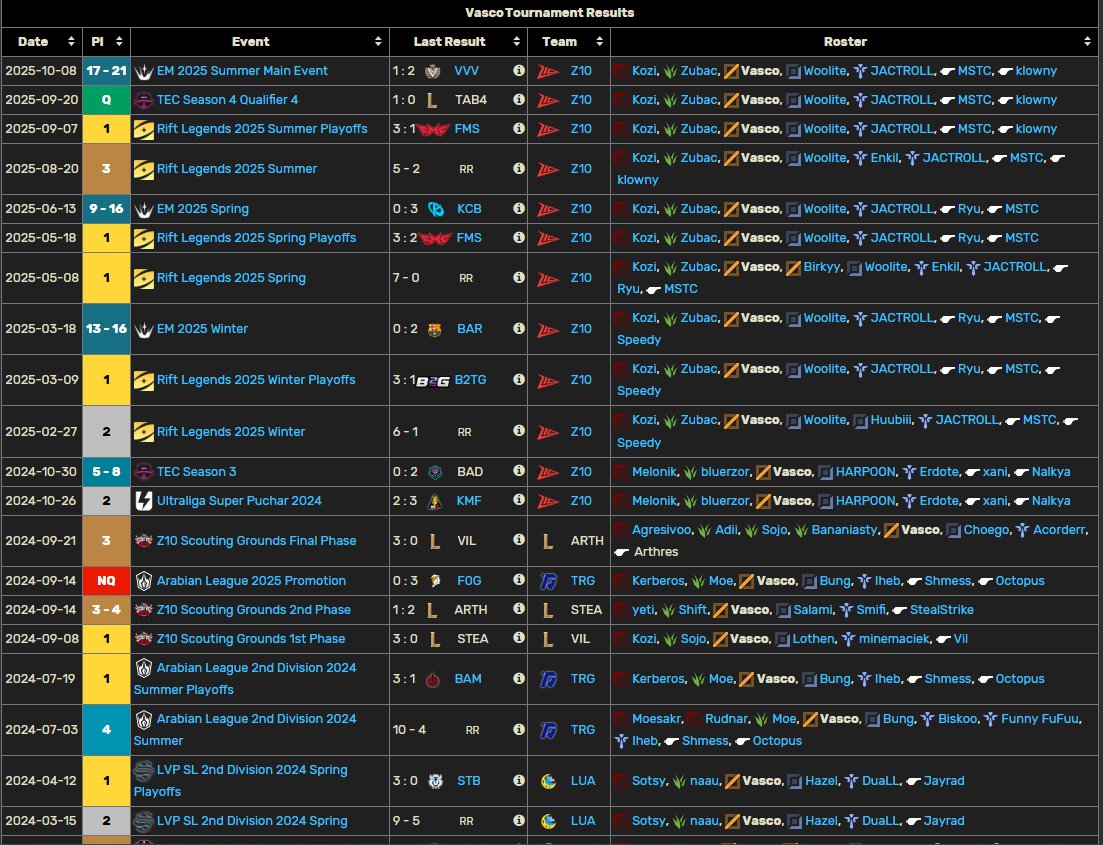Click the gold placement 1 cell dated 2025-09-07
Screen dimensions: 1103x845
click(x=106, y=129)
